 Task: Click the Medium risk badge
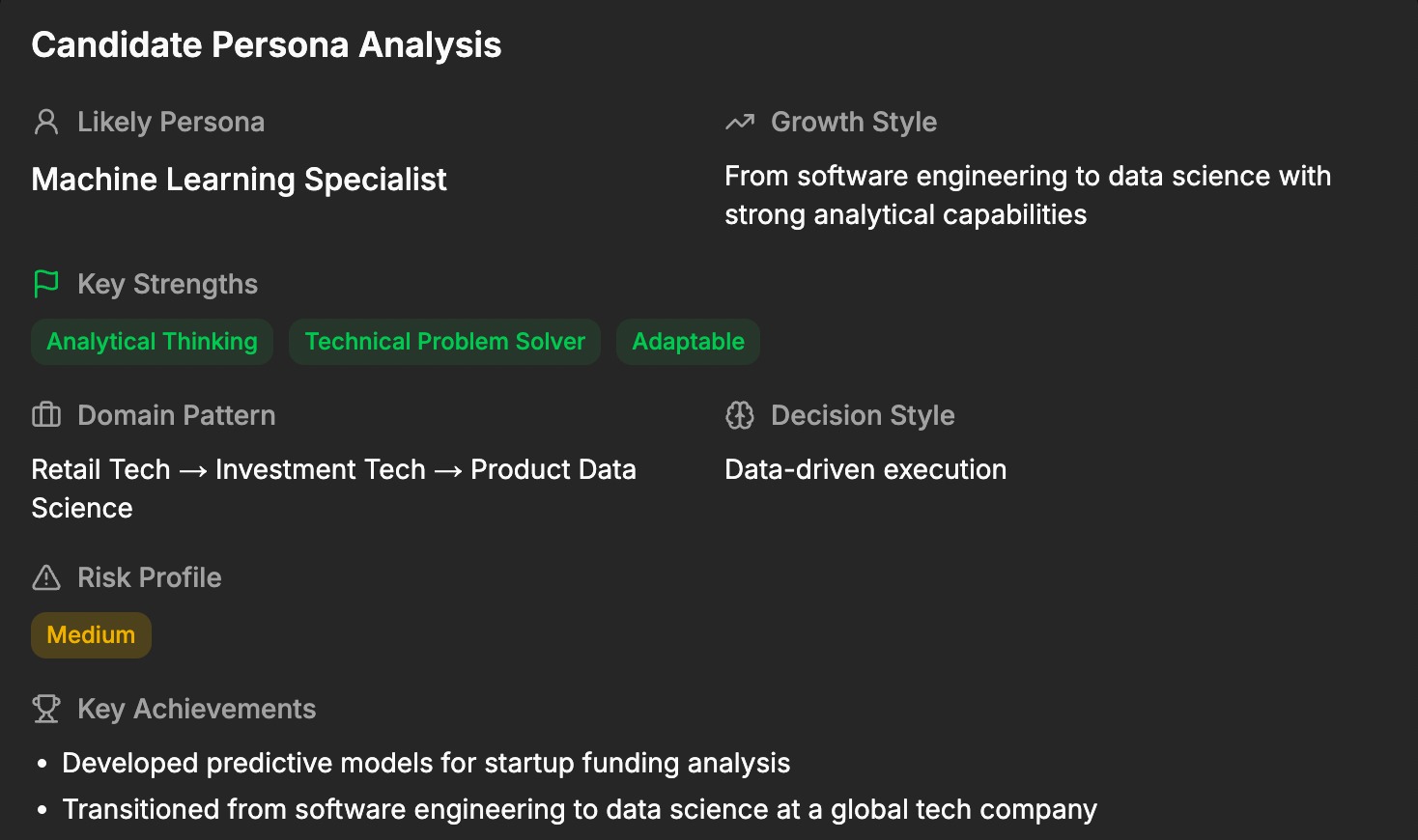coord(92,635)
